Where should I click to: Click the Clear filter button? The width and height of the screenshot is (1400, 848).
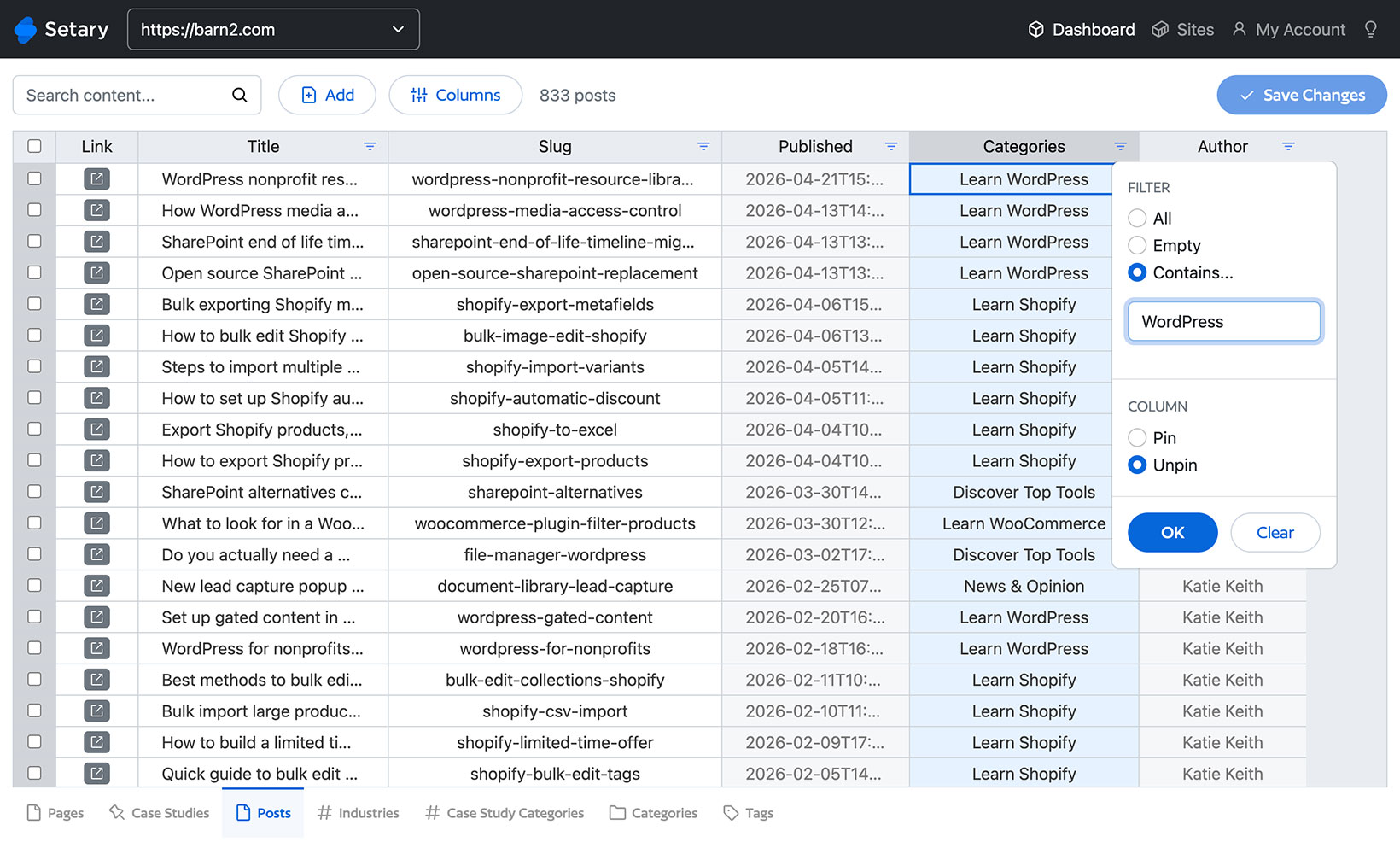click(x=1275, y=532)
